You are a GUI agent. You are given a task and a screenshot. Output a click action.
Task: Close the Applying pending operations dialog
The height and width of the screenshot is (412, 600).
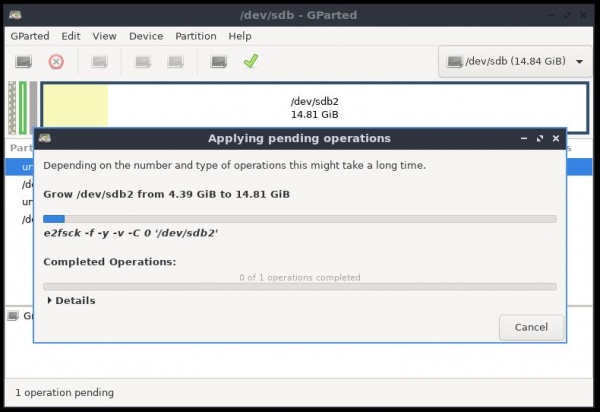click(556, 139)
